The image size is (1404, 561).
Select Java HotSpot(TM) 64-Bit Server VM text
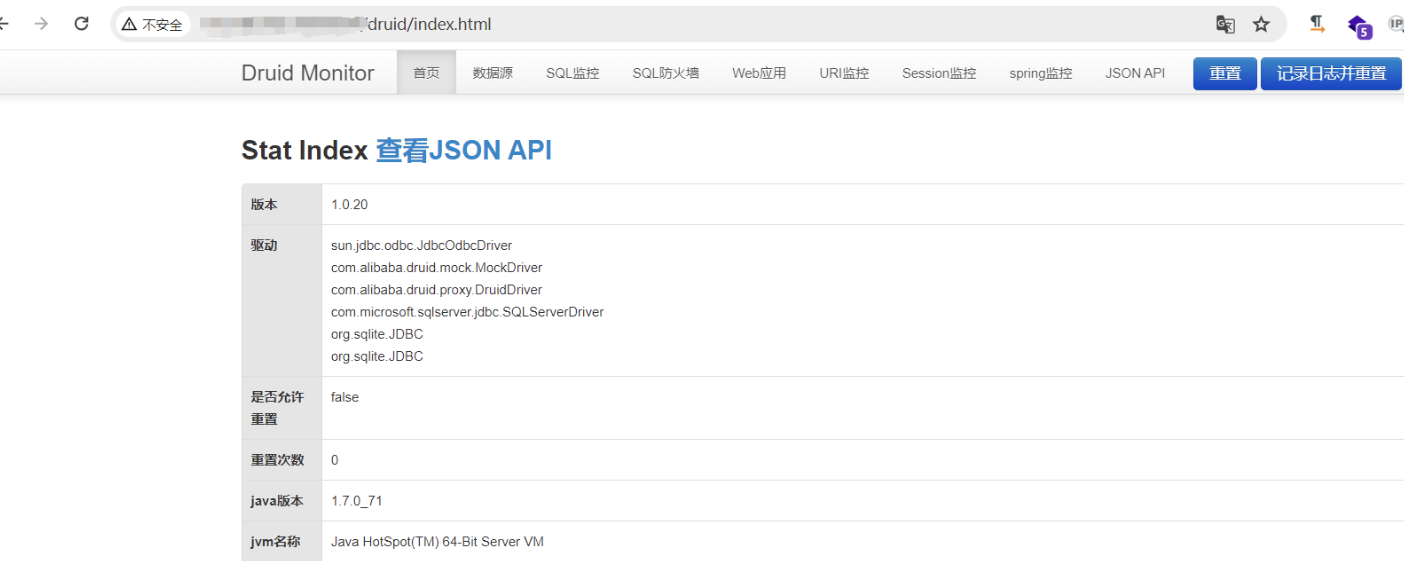pyautogui.click(x=437, y=541)
